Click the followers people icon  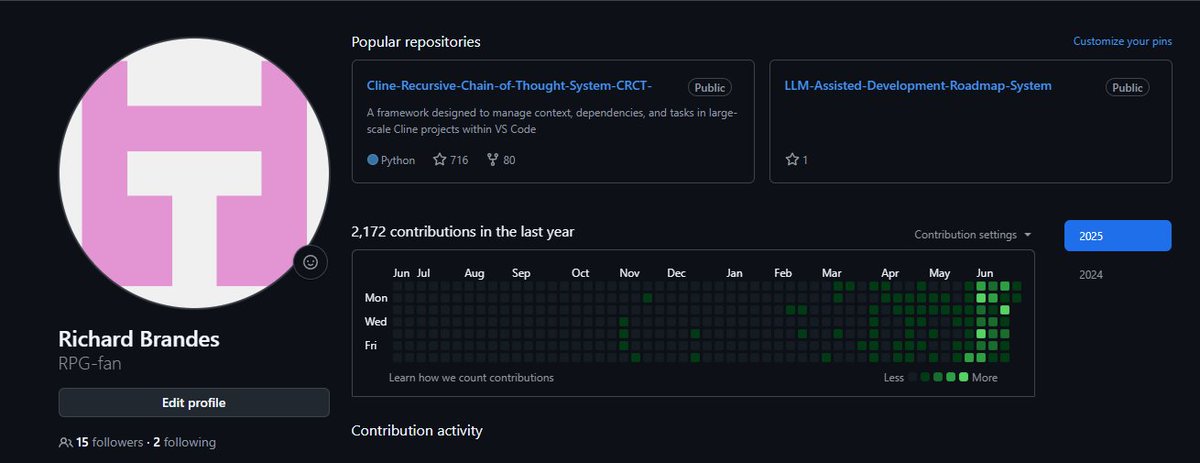tap(66, 442)
